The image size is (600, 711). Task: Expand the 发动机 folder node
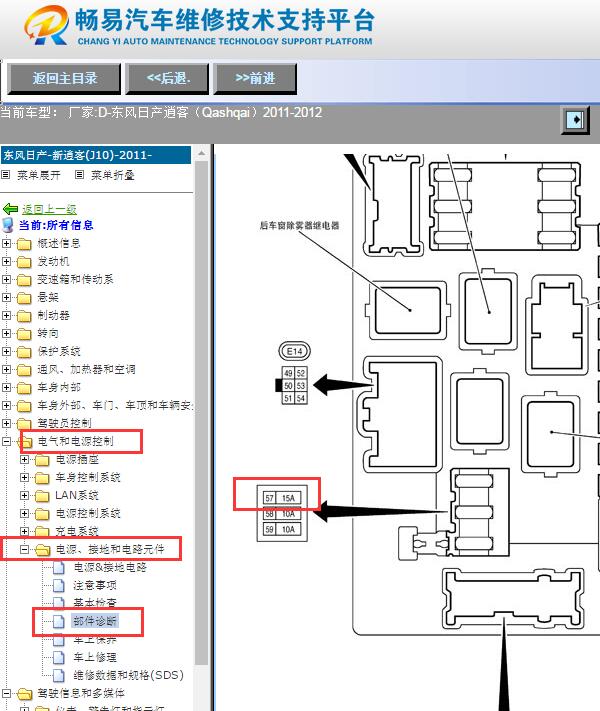coord(6,262)
